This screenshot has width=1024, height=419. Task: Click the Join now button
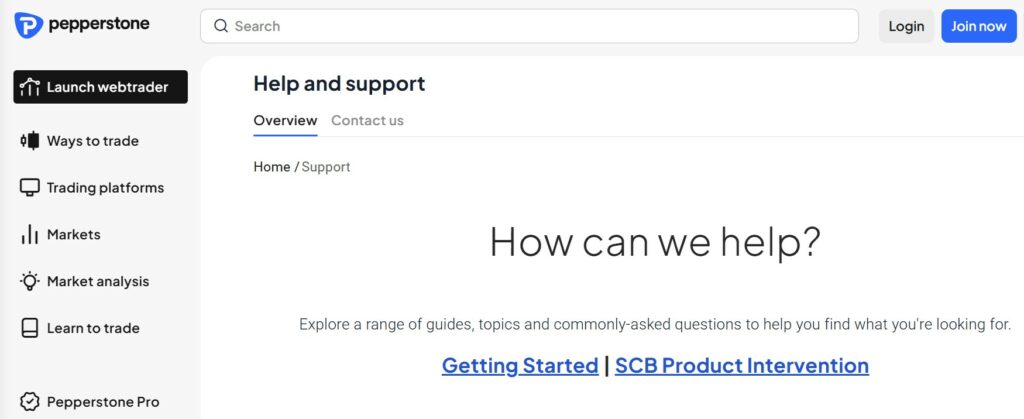(x=979, y=26)
